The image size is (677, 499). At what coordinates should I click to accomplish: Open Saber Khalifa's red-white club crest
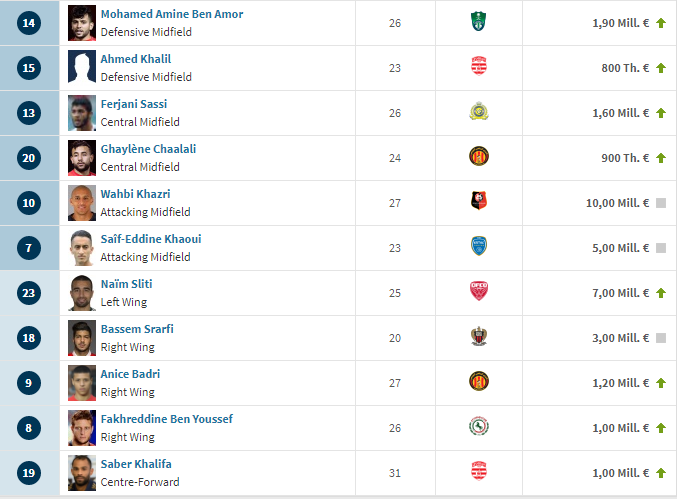click(x=478, y=471)
